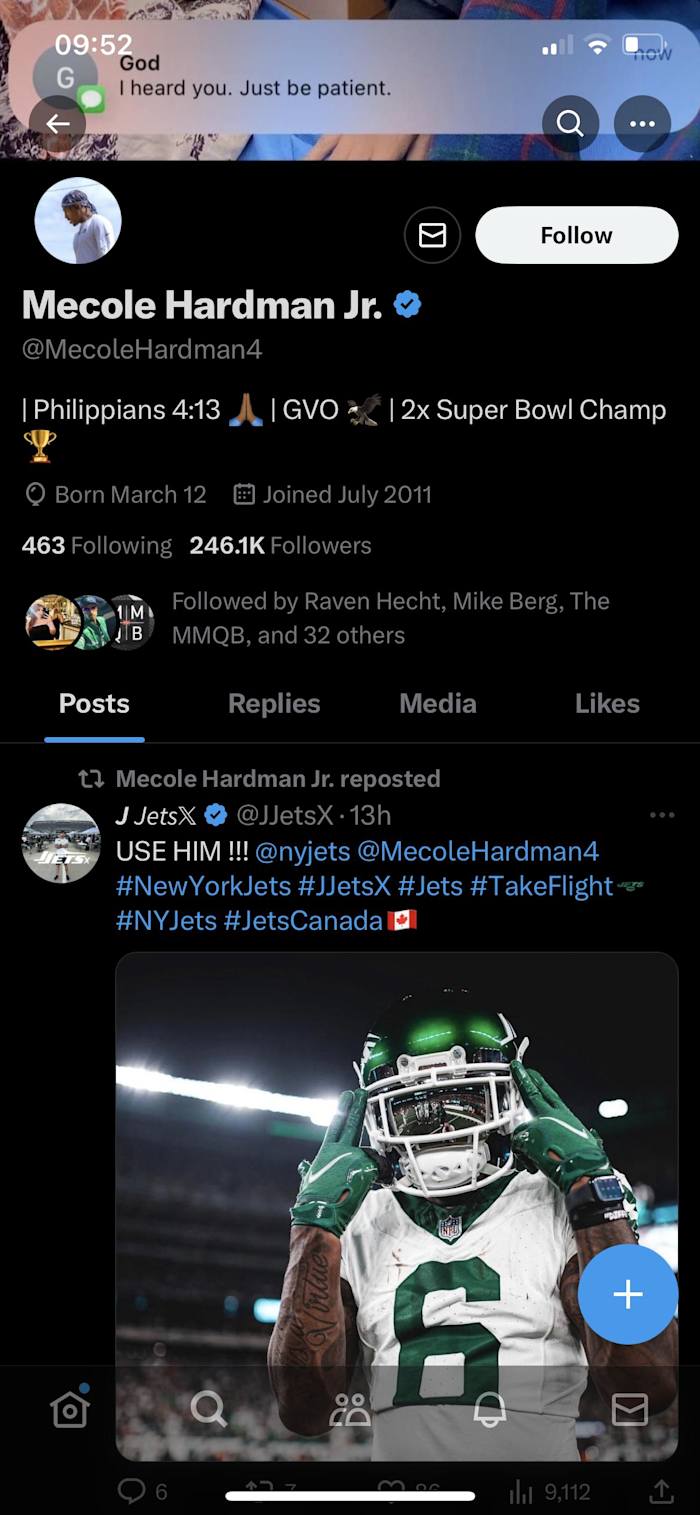
Task: Open the Communities icon in bottom bar
Action: coord(349,1410)
